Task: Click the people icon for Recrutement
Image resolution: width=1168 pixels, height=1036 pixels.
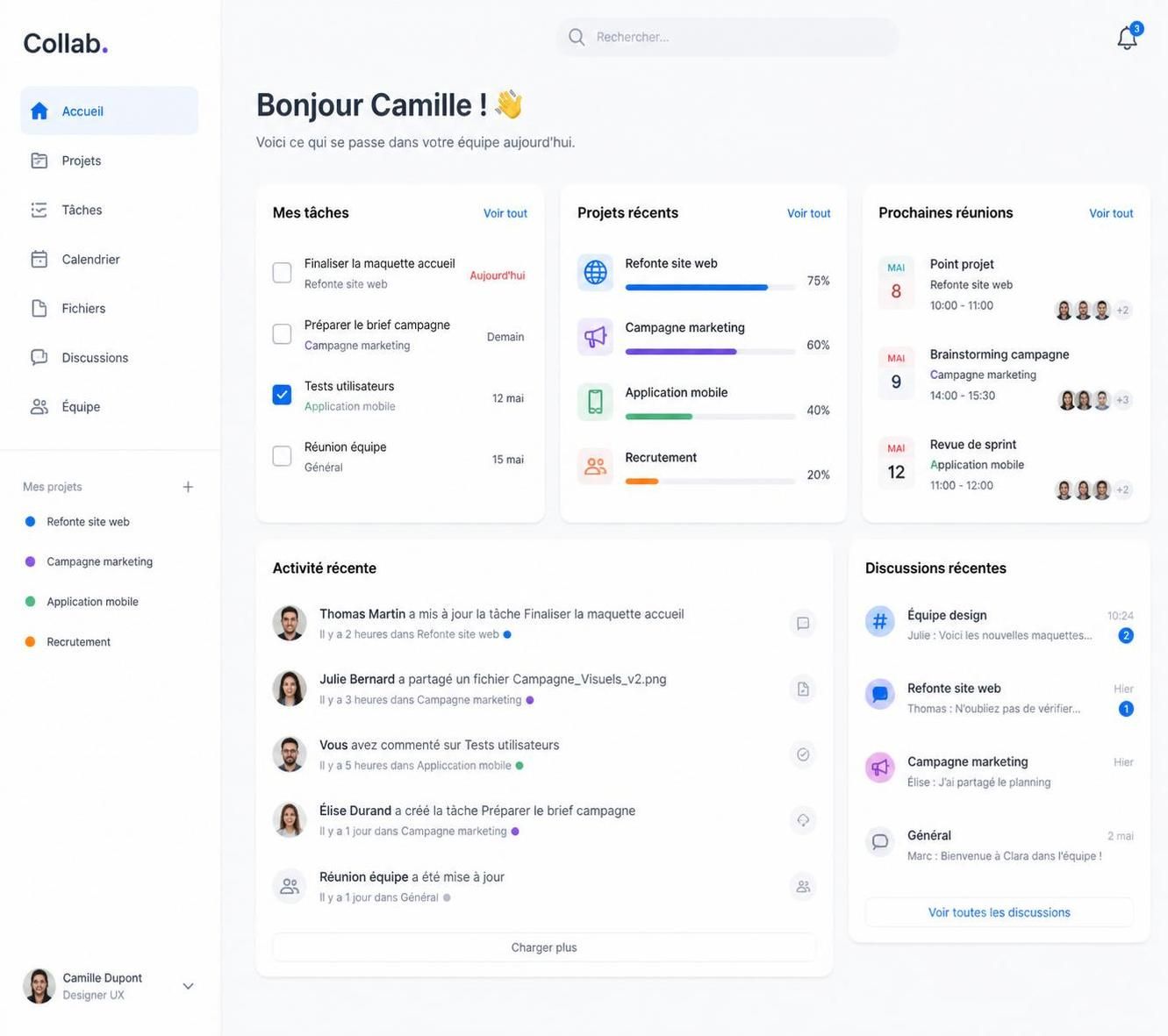Action: tap(595, 467)
